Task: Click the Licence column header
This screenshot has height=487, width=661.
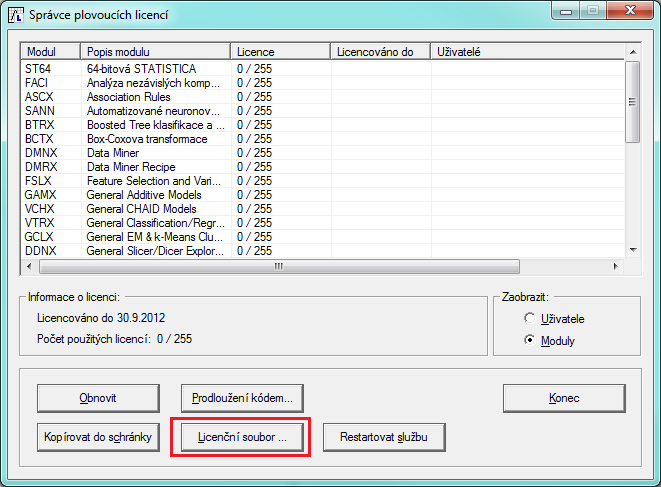Action: 280,52
